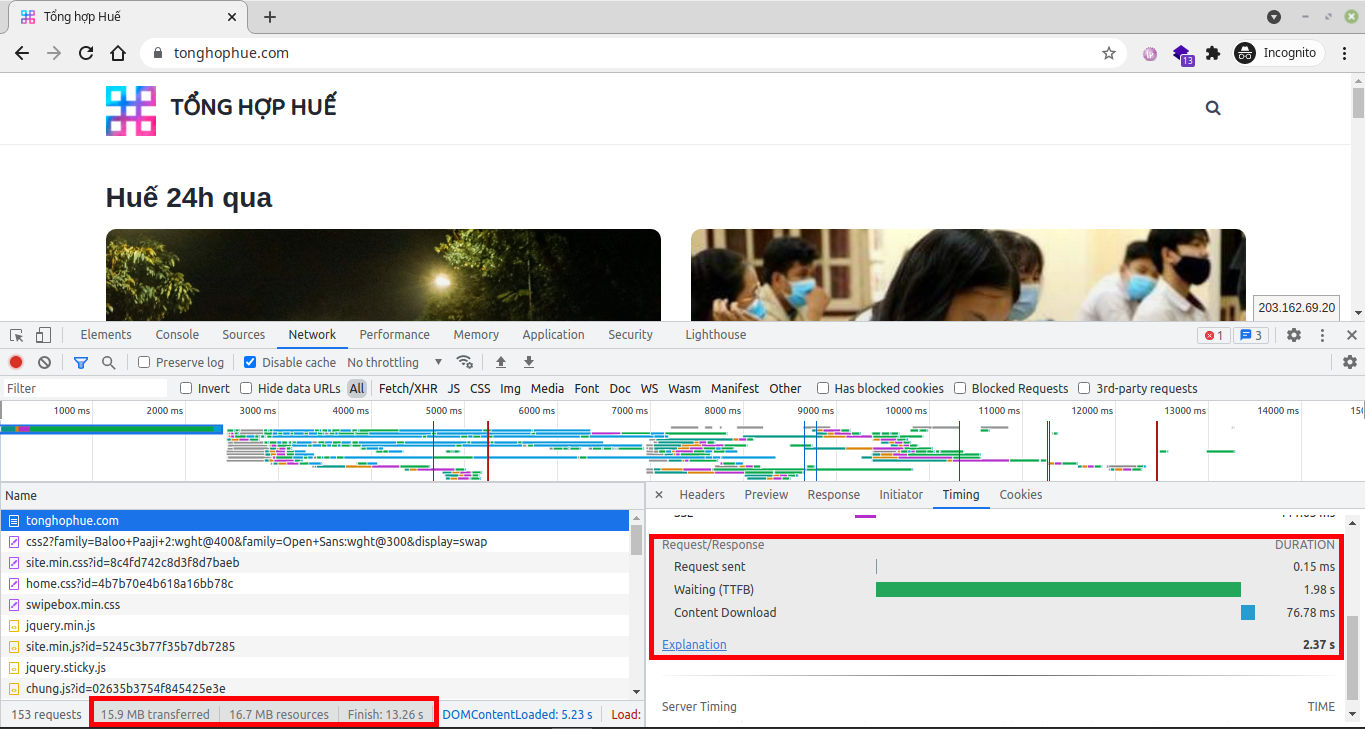Open search in the Network panel
1365x729 pixels.
[108, 362]
